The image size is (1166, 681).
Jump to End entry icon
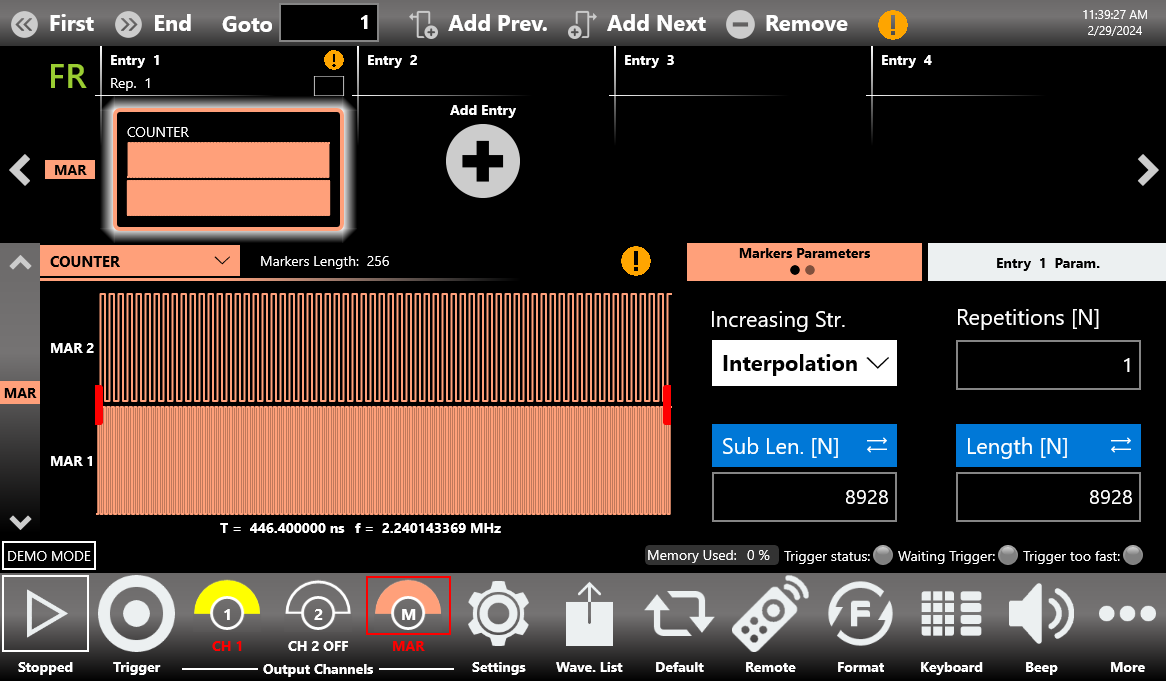coord(129,24)
